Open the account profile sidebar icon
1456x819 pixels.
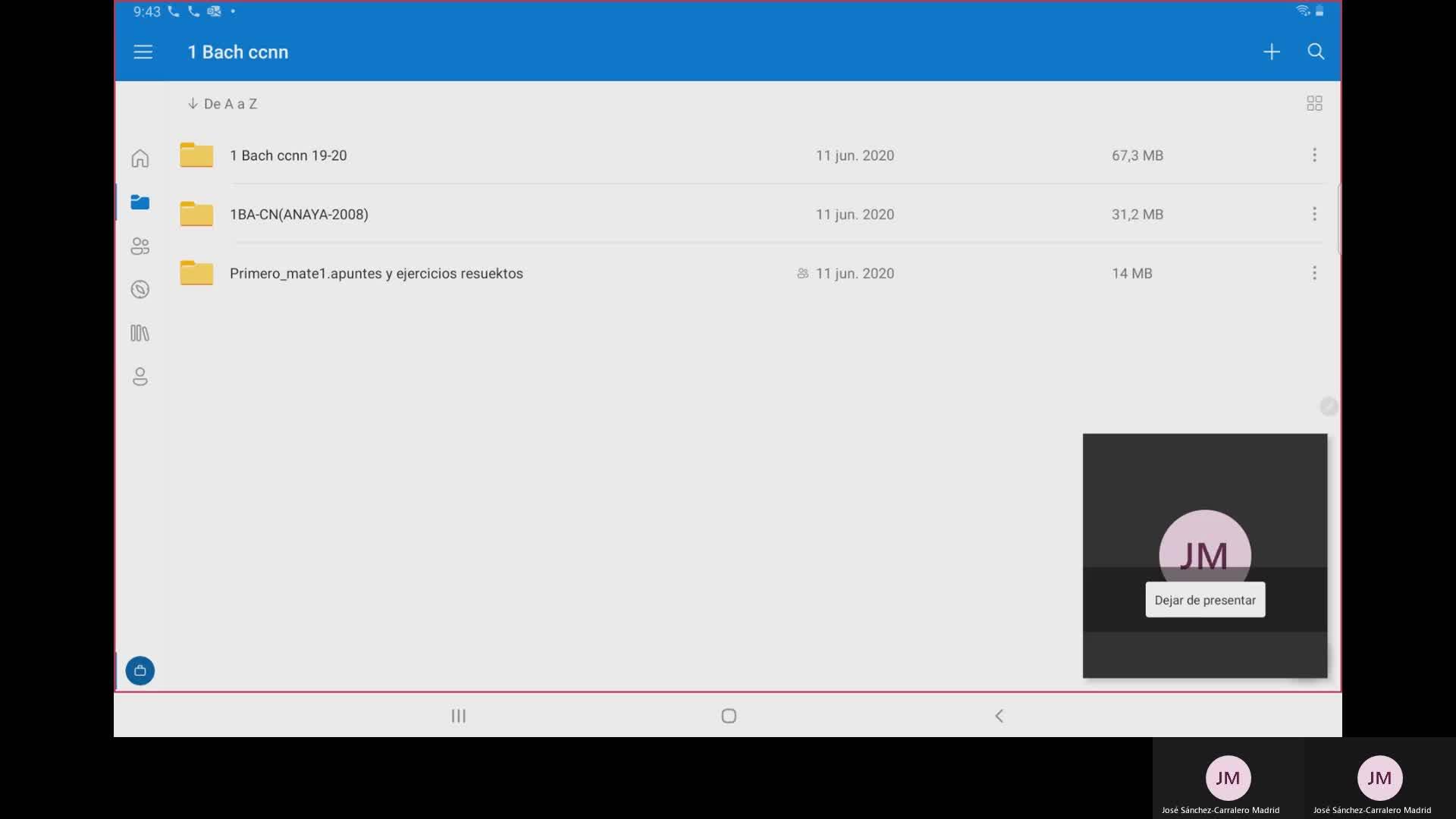(x=140, y=377)
